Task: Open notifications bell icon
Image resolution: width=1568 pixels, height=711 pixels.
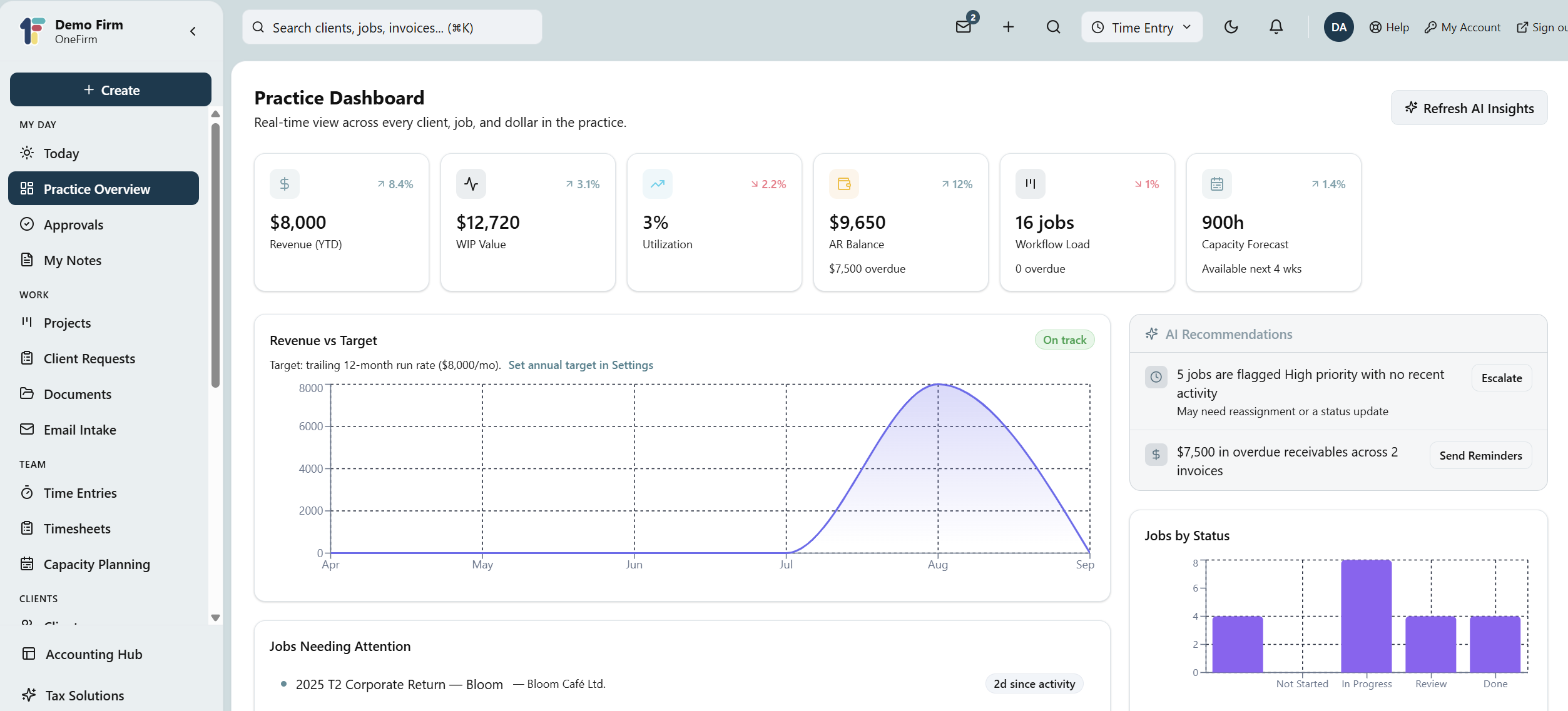Action: [1276, 27]
